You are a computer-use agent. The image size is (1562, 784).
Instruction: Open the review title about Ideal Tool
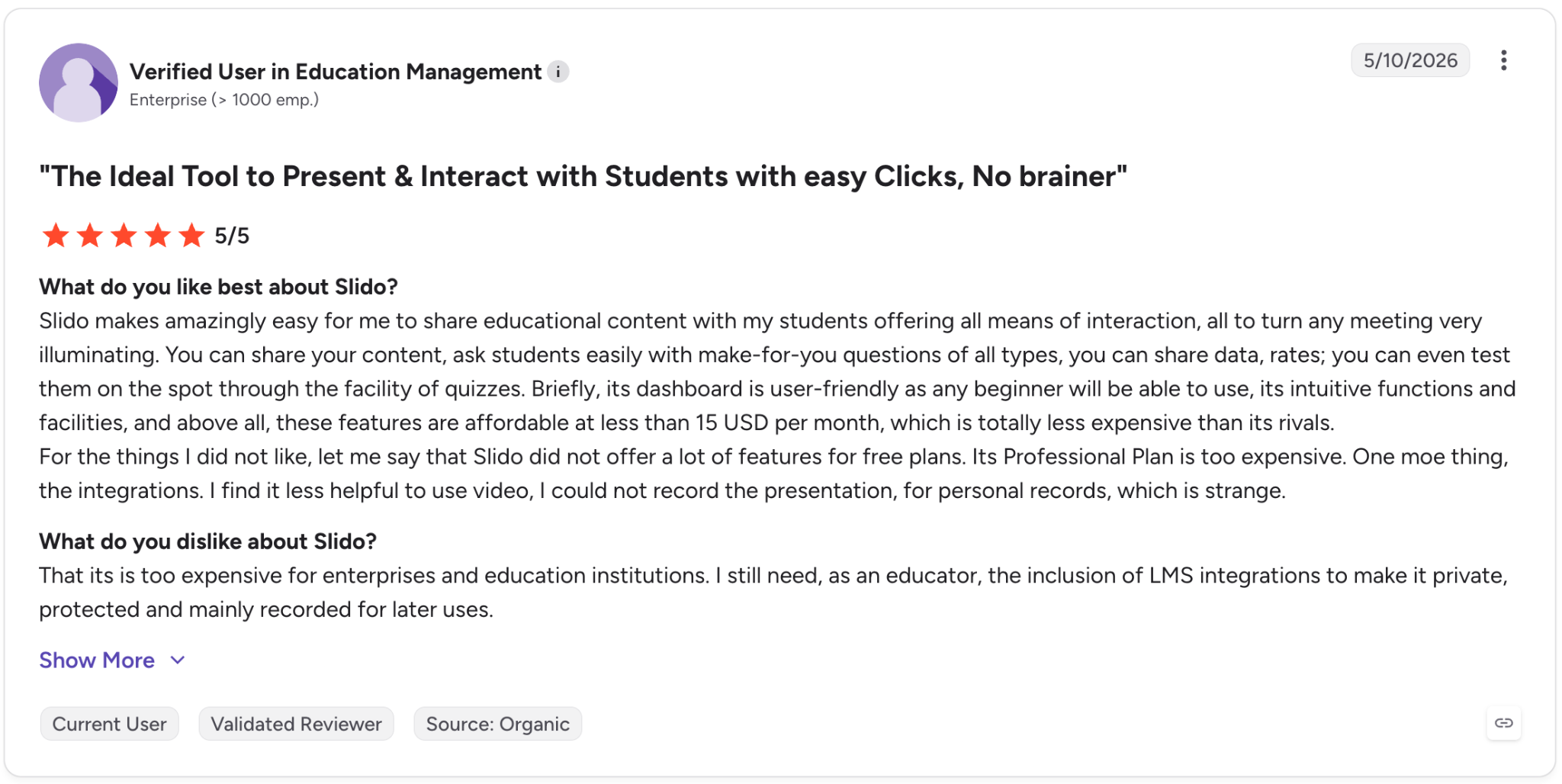[x=583, y=176]
